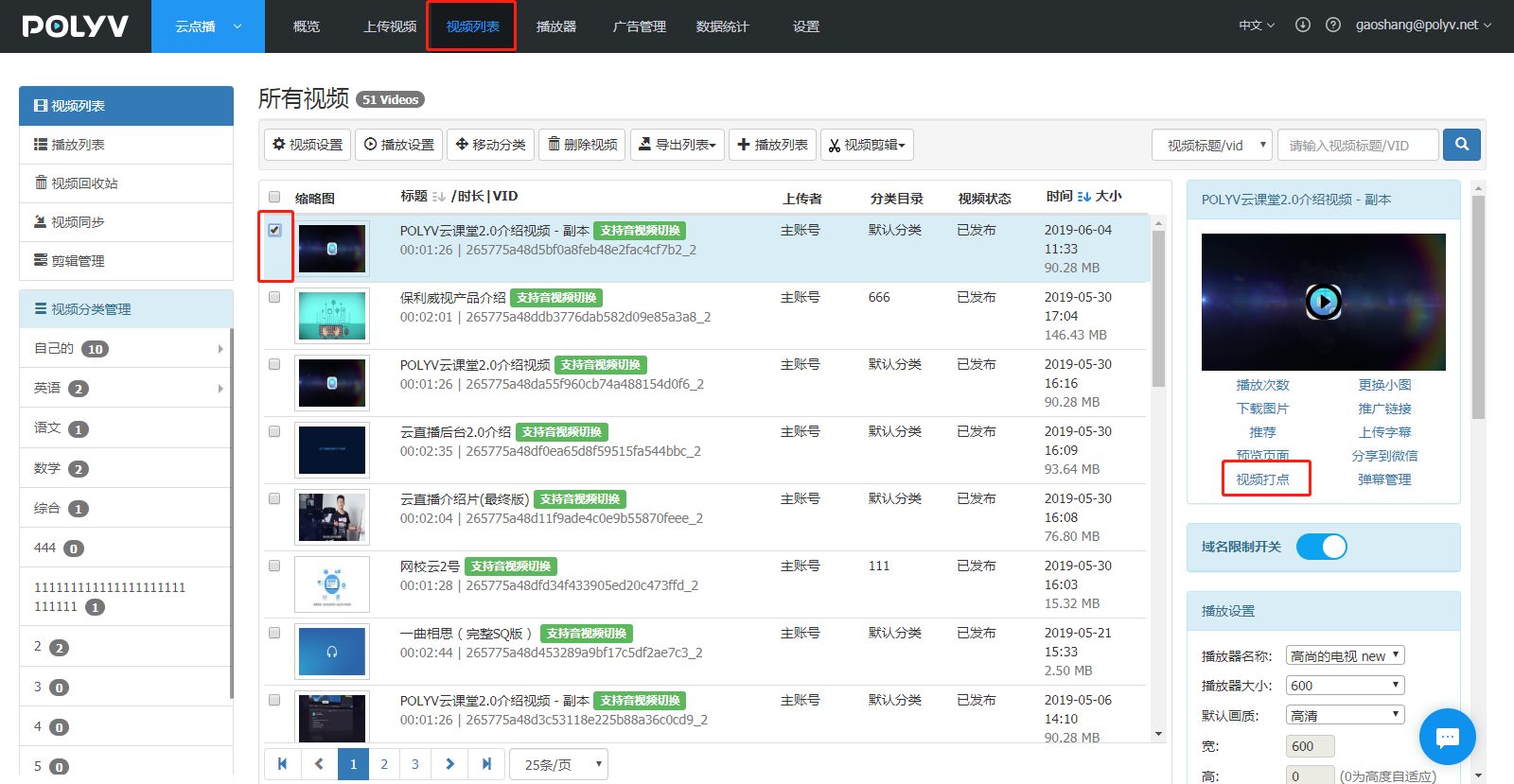
Task: Expand 自己的 category arrow
Action: pos(220,349)
